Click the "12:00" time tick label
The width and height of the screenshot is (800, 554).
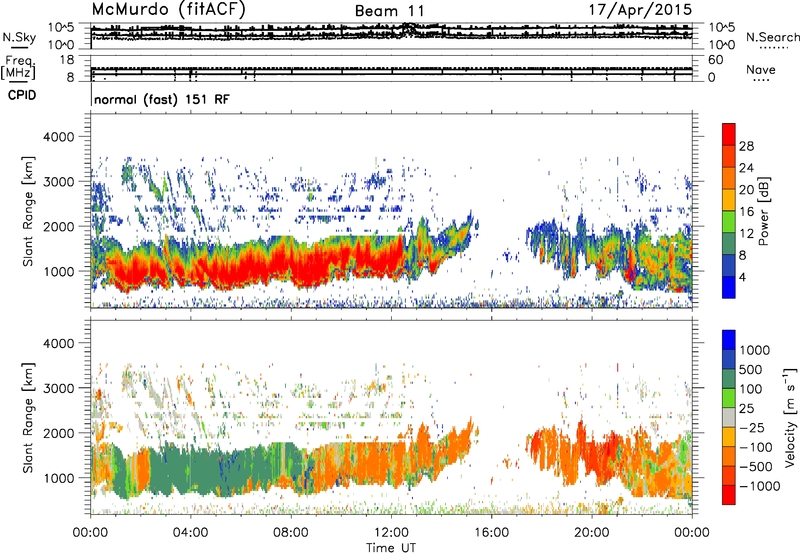(x=391, y=533)
